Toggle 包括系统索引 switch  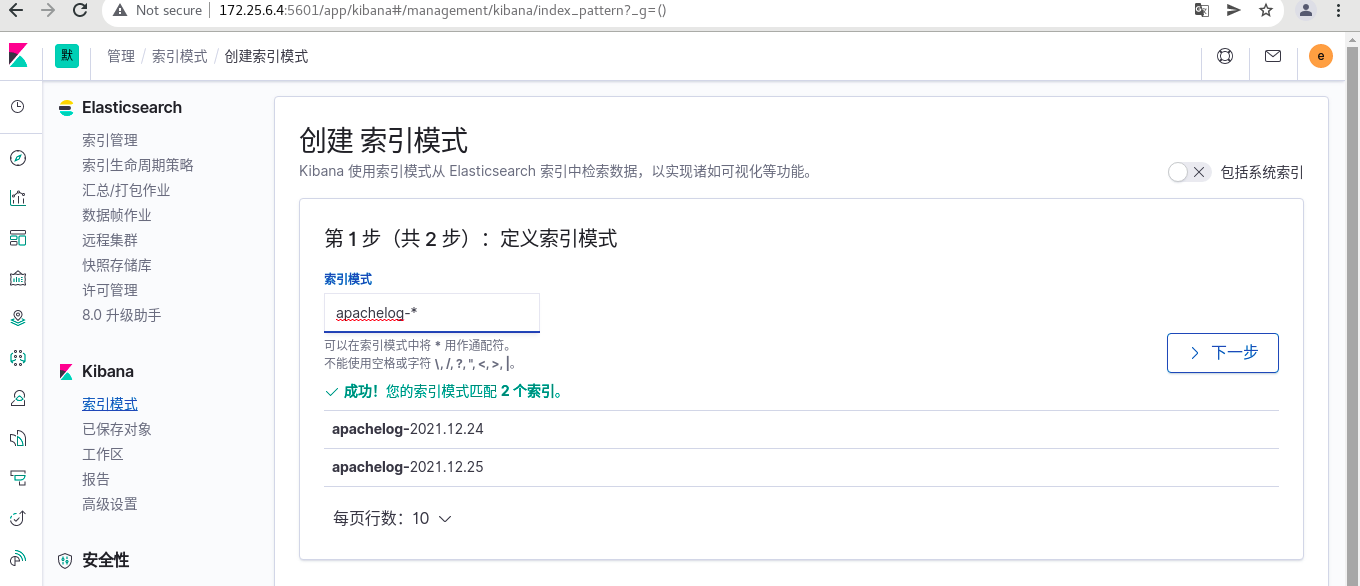coord(1189,172)
